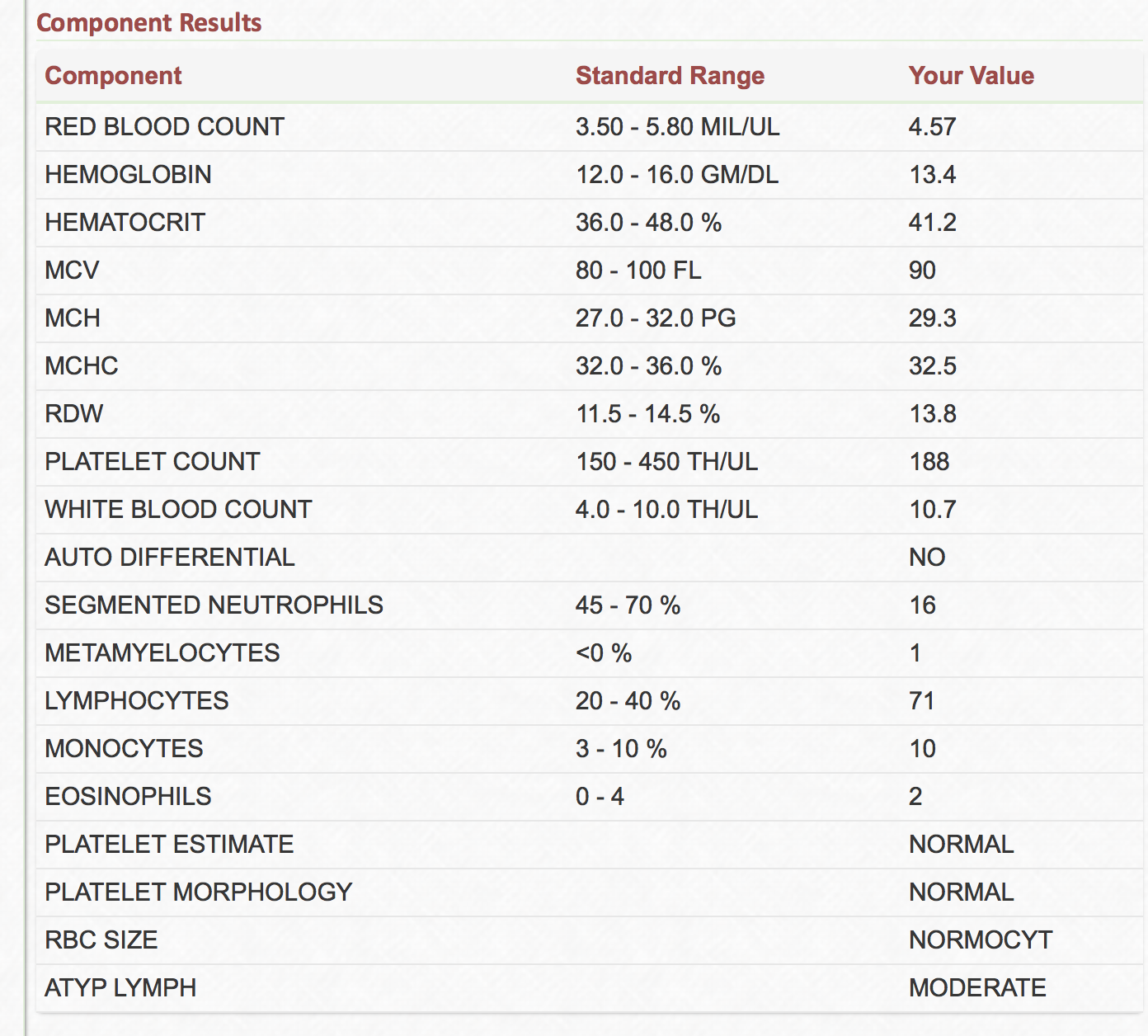Screen dimensions: 1148x1036
Task: Select the LYMPHOCYTES value 71
Action: (921, 701)
